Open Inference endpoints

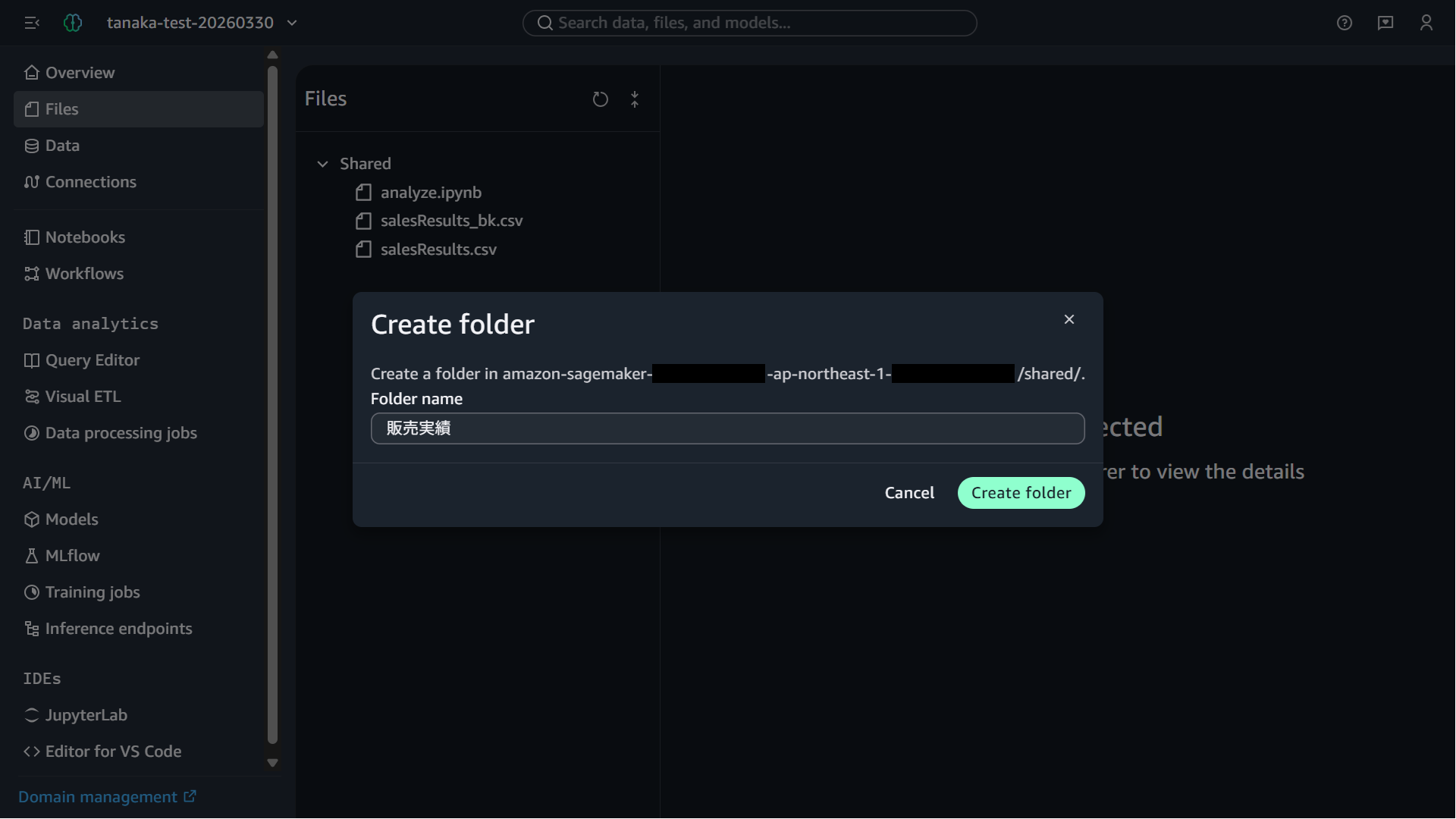(x=139, y=629)
